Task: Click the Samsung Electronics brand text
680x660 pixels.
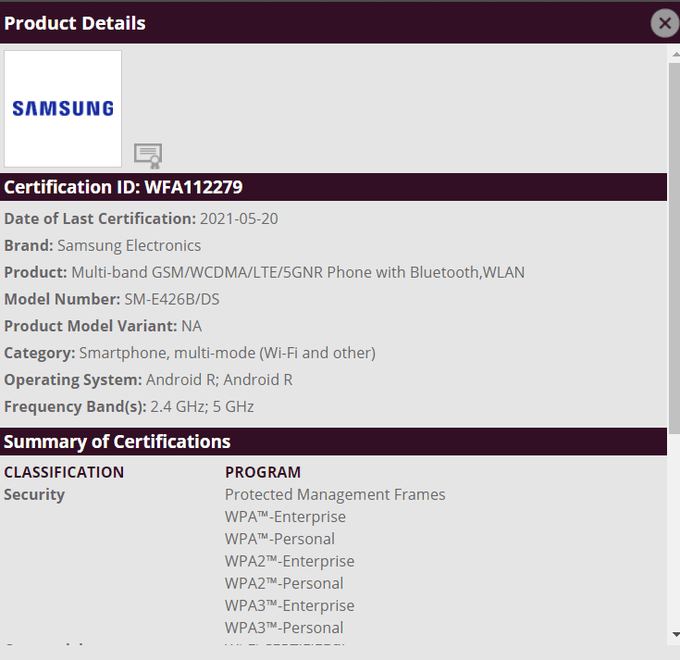Action: click(x=129, y=246)
